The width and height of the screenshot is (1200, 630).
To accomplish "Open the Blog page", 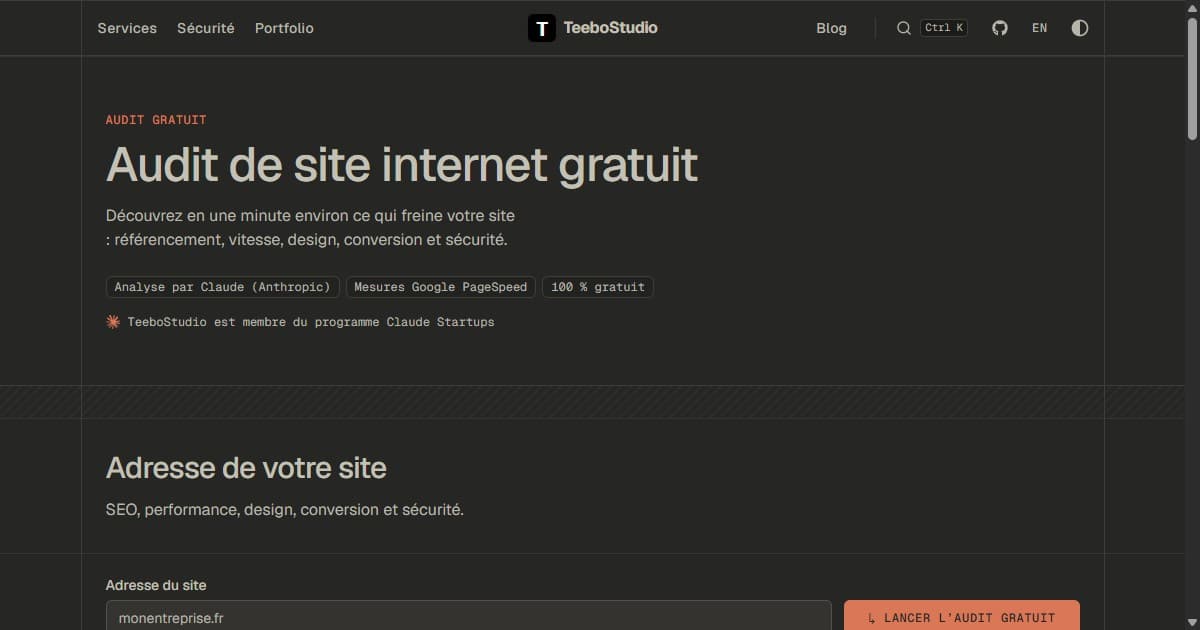I will pos(831,28).
